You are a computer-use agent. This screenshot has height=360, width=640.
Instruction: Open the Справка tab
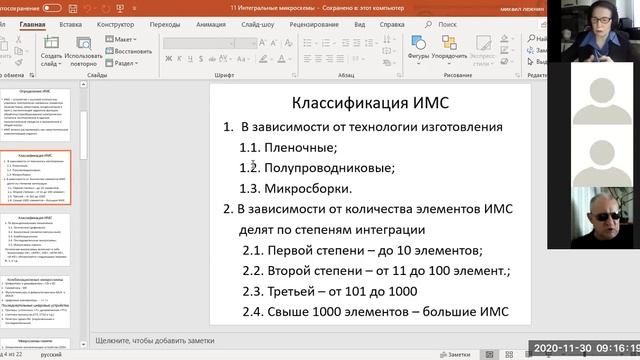click(392, 24)
